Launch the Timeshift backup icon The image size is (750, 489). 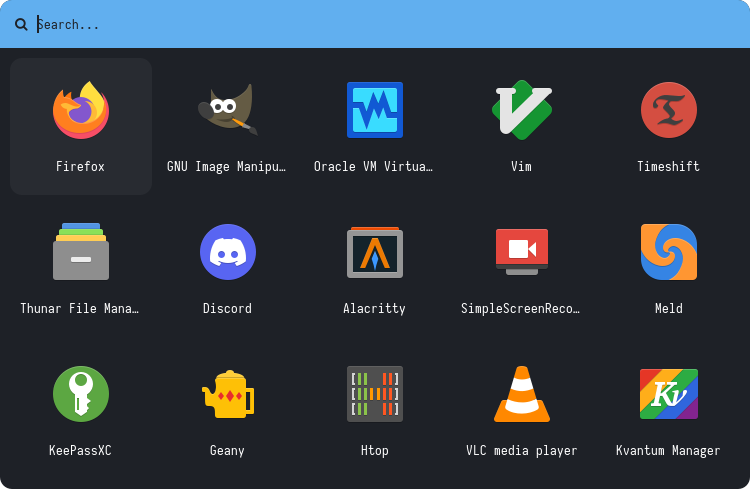coord(668,110)
